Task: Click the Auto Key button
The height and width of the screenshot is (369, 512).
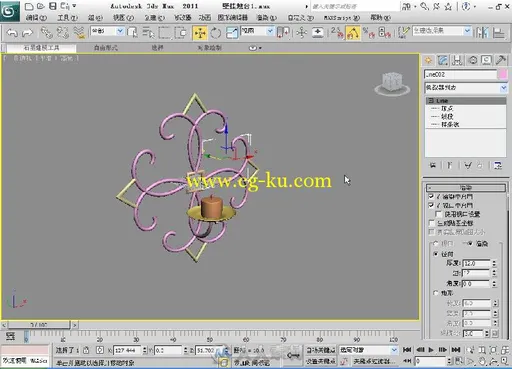Action: coord(320,350)
